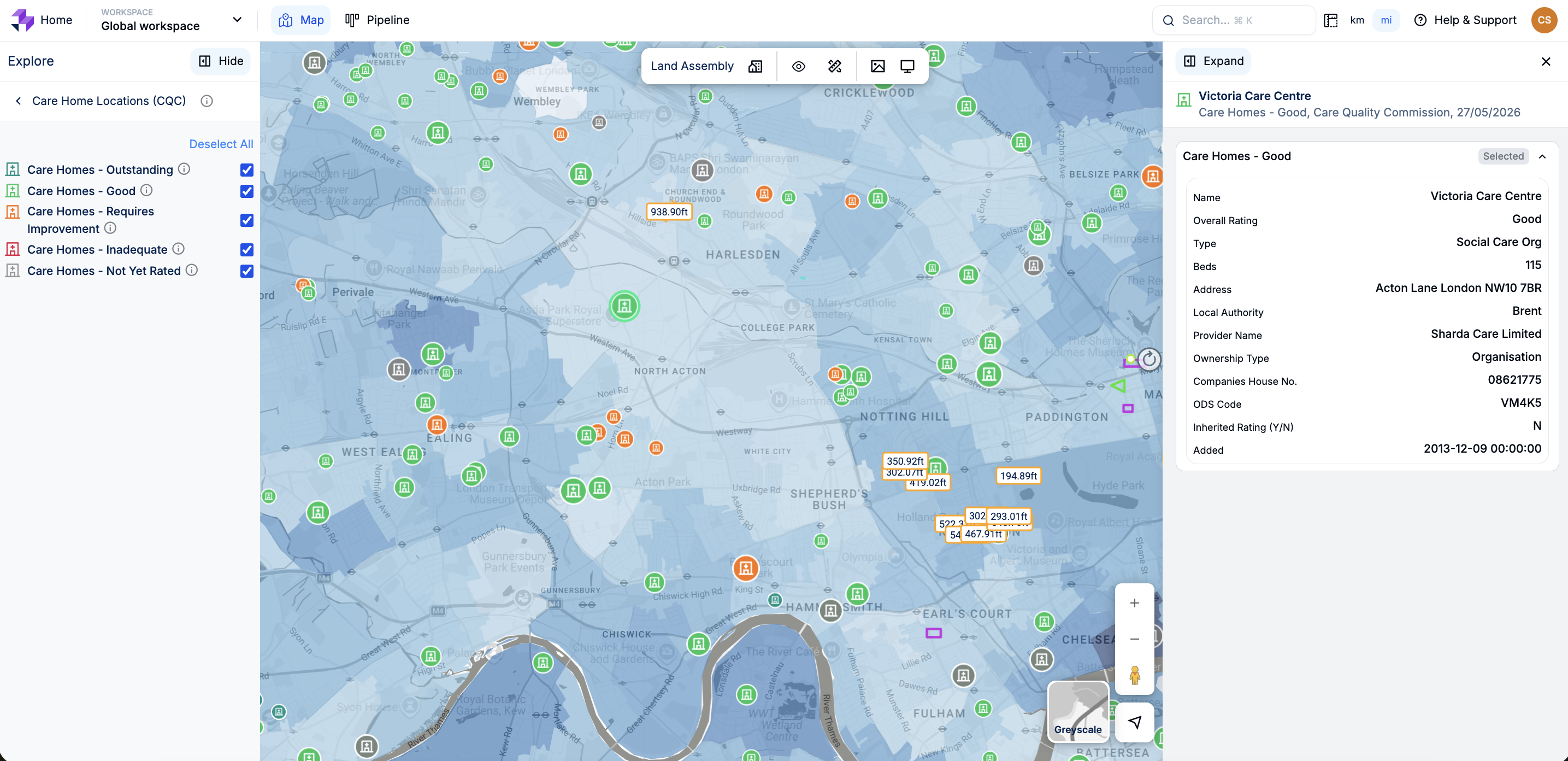Select the measure ruler tool in map toolbar
Screen dimensions: 1568x761
pos(834,66)
